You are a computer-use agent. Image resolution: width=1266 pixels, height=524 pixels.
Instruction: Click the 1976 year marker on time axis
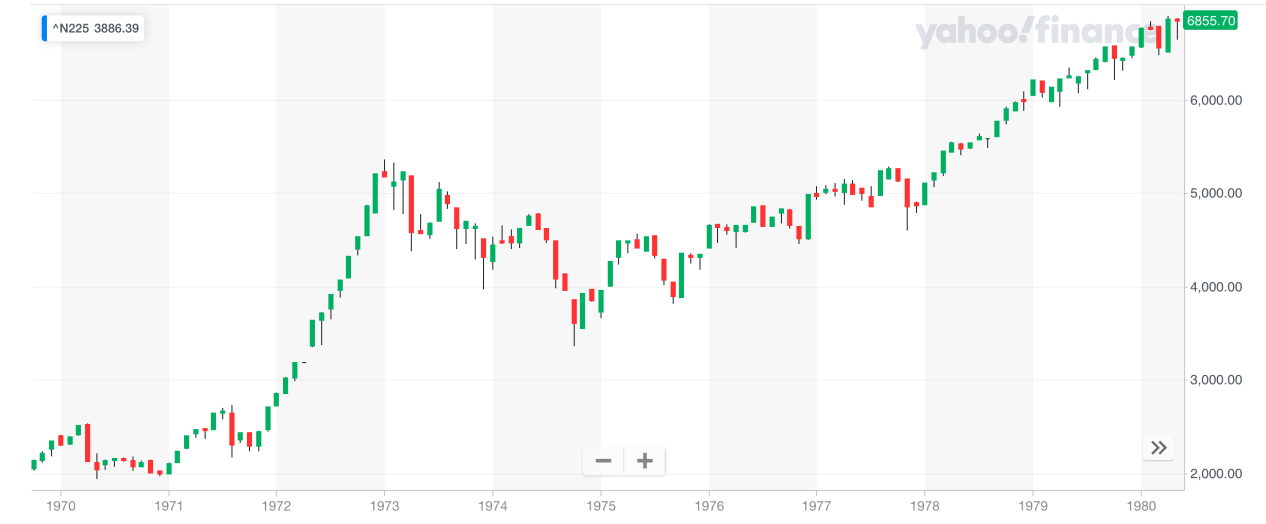point(709,508)
